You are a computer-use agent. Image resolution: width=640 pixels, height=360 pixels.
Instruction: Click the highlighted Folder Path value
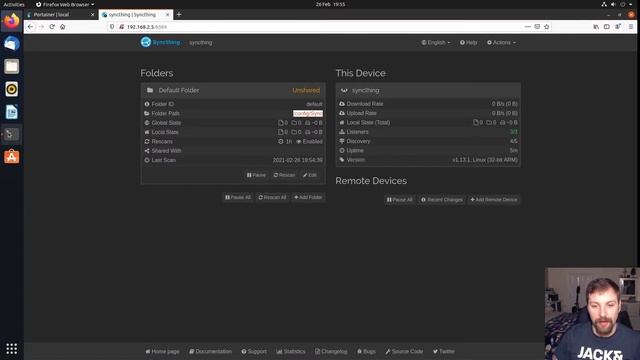pos(308,113)
